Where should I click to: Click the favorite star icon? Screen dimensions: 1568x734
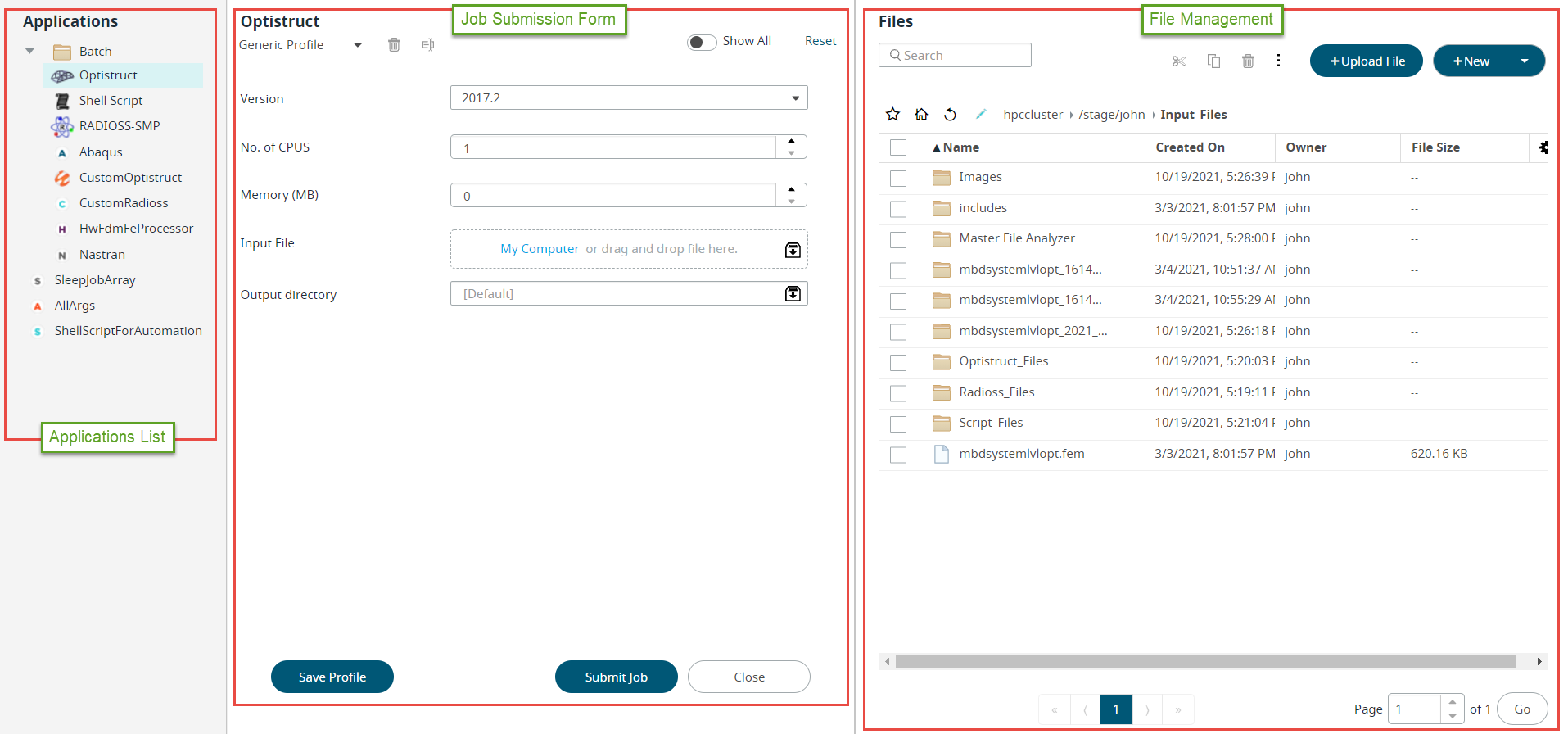(892, 114)
